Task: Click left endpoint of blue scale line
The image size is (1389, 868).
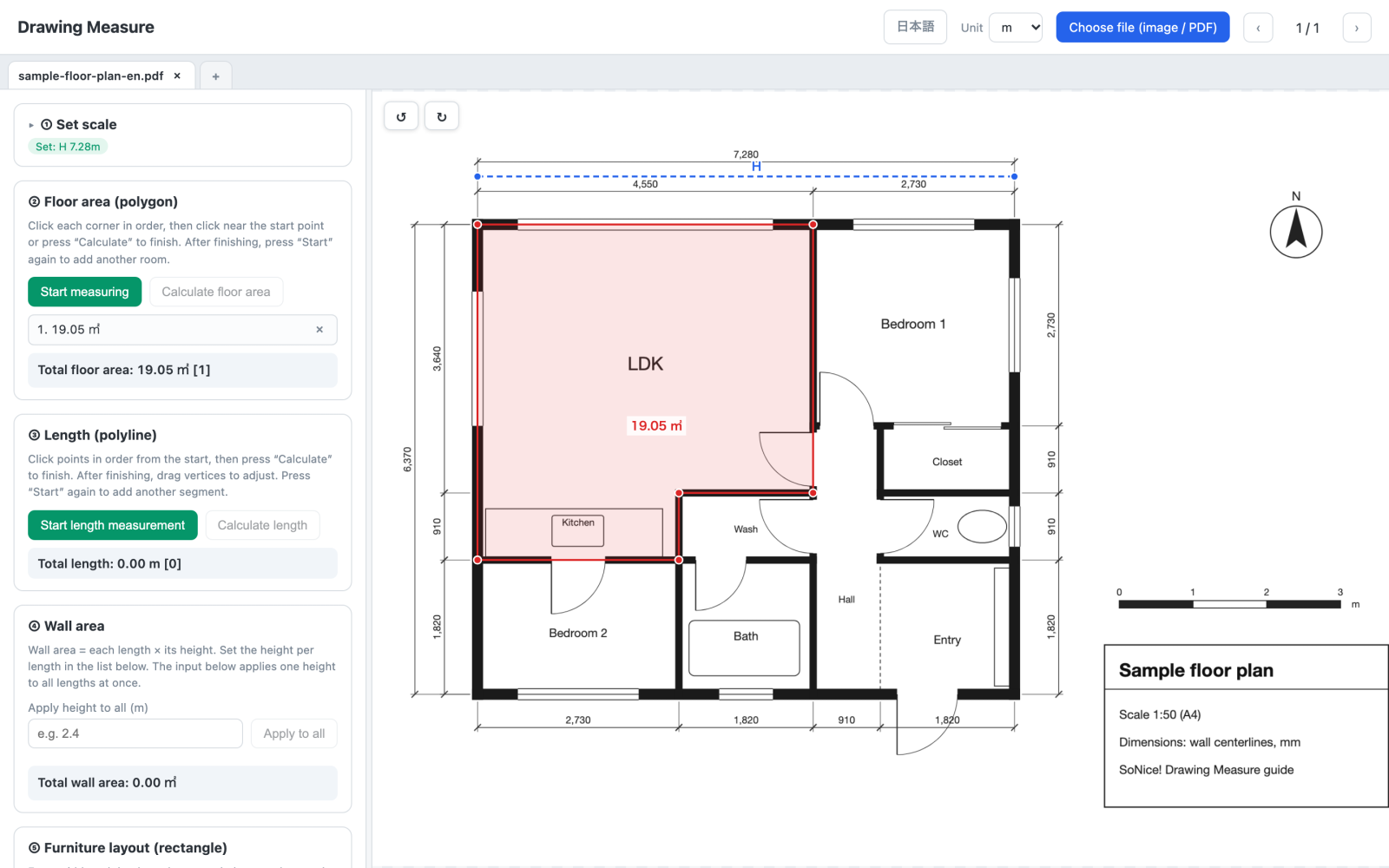Action: pos(477,176)
